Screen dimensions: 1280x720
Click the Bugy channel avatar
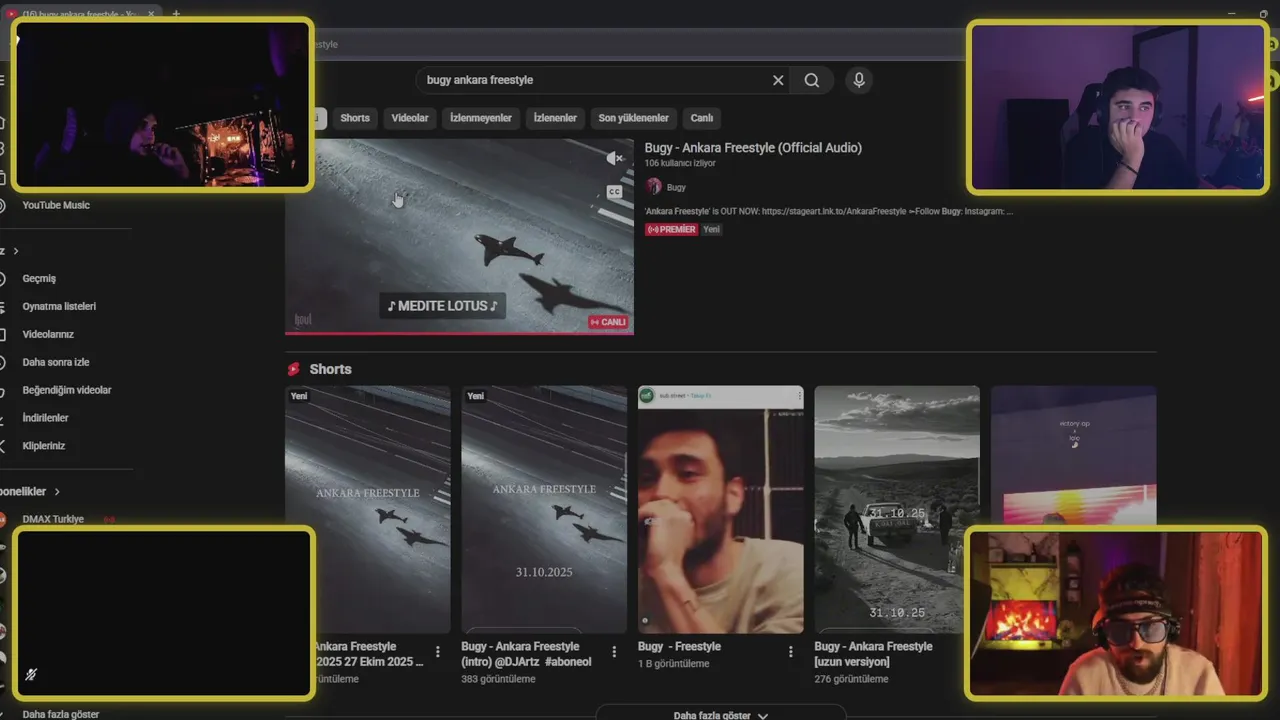[x=654, y=187]
